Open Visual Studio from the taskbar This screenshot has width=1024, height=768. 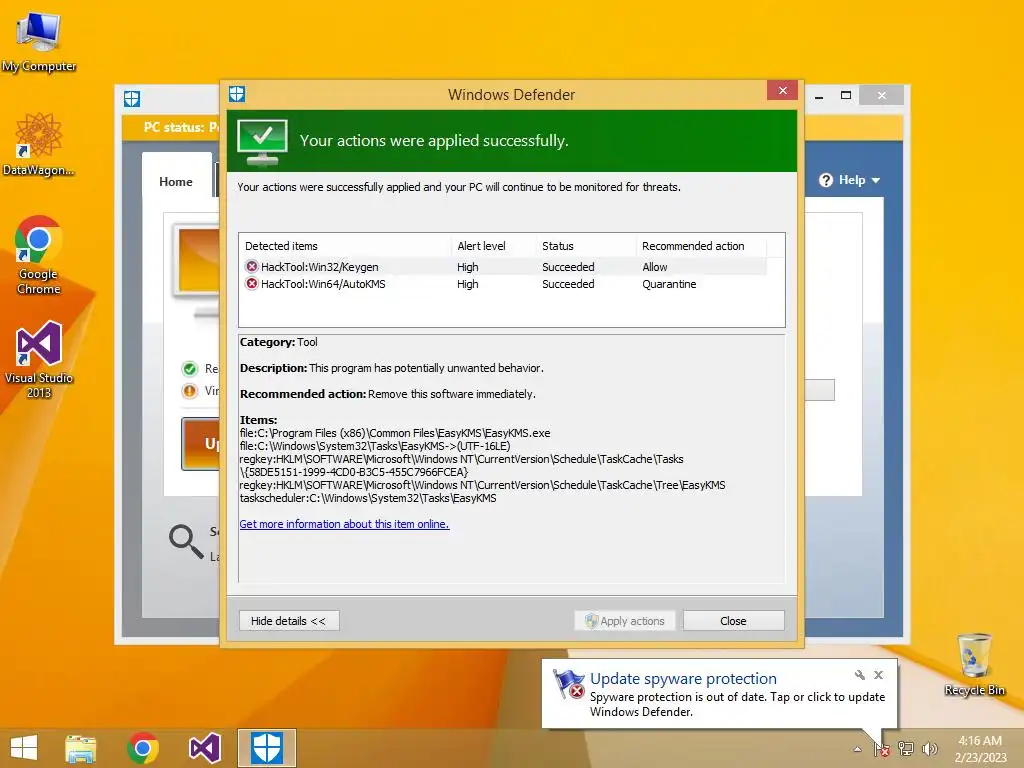[204, 748]
